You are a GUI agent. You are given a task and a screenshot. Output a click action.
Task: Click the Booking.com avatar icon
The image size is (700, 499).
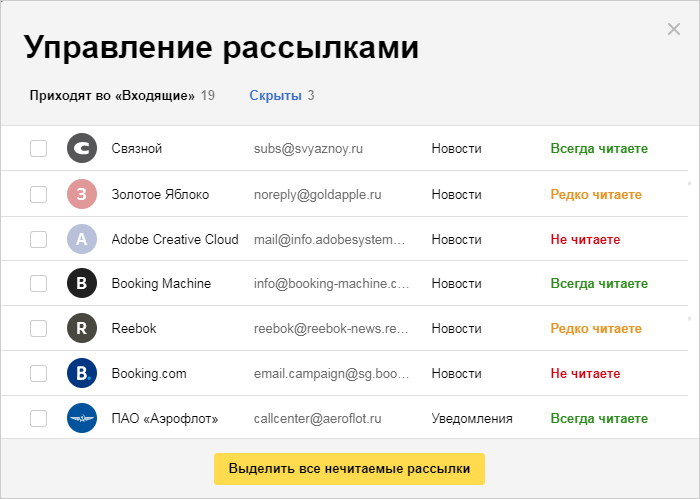82,373
